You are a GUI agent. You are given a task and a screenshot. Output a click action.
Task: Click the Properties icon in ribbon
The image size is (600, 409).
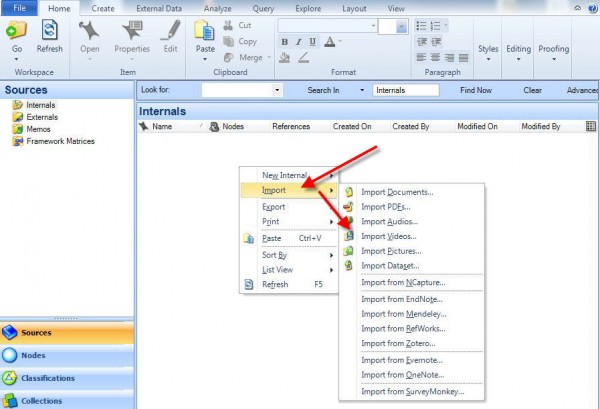point(132,31)
